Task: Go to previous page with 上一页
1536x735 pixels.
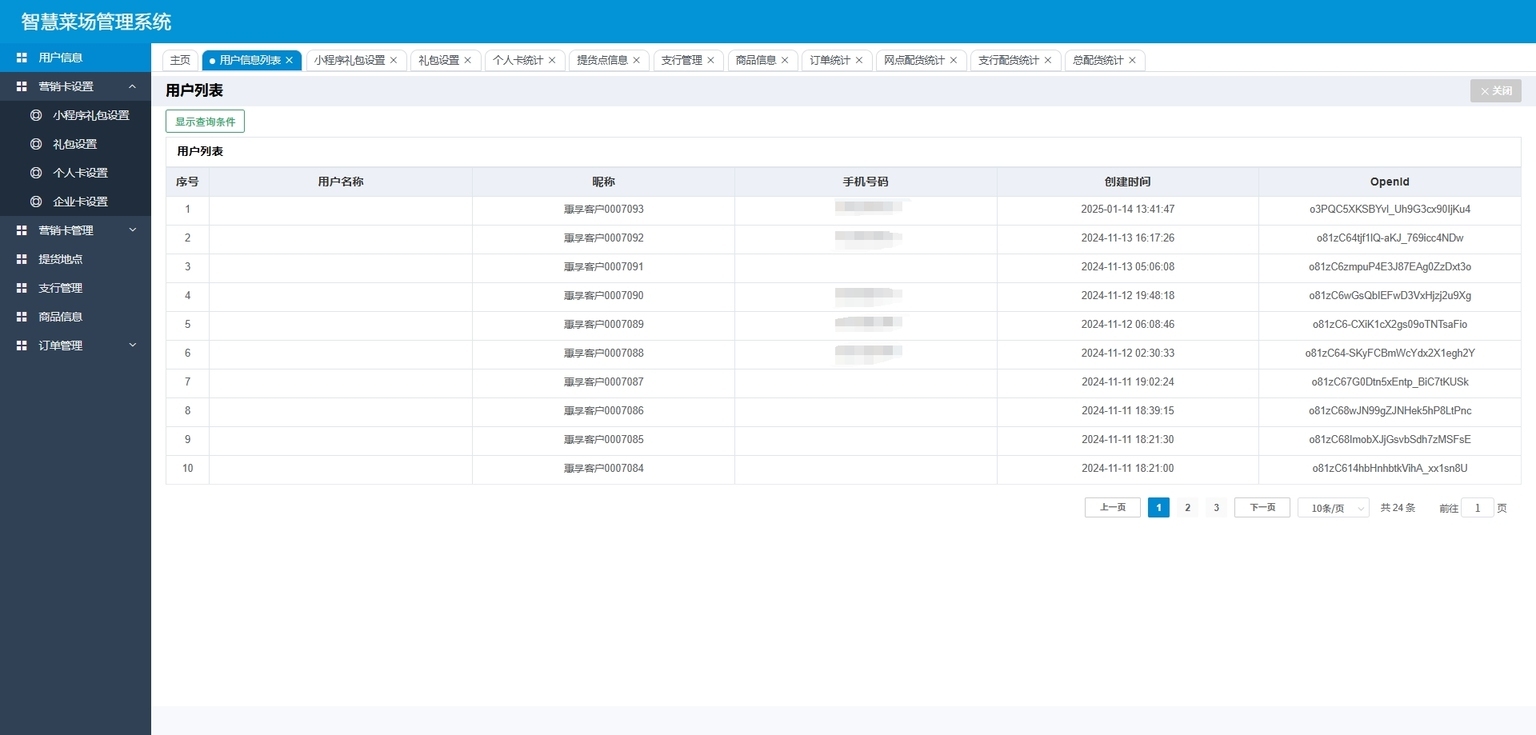Action: [1113, 508]
